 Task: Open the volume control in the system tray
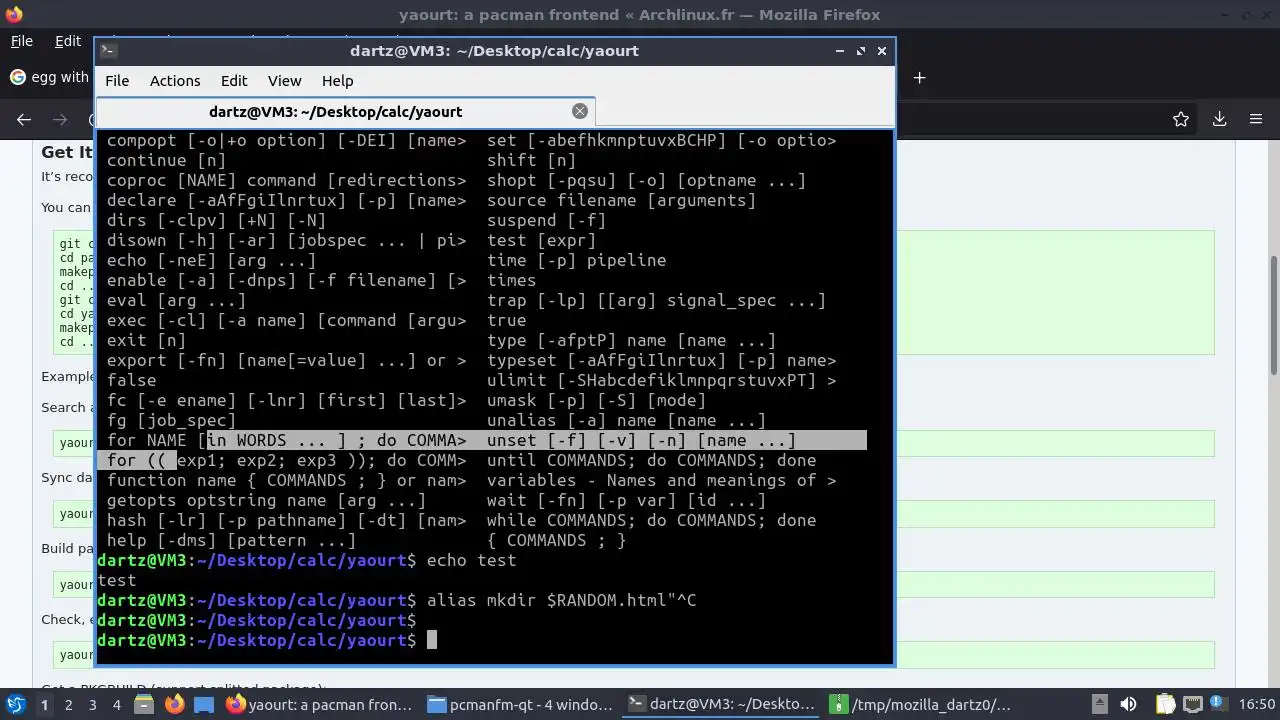point(1128,705)
